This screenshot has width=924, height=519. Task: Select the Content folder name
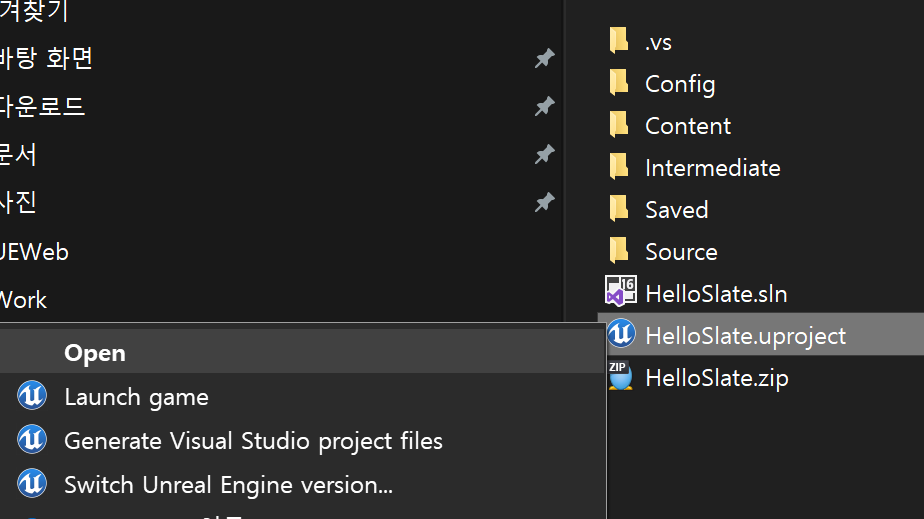[x=688, y=126]
